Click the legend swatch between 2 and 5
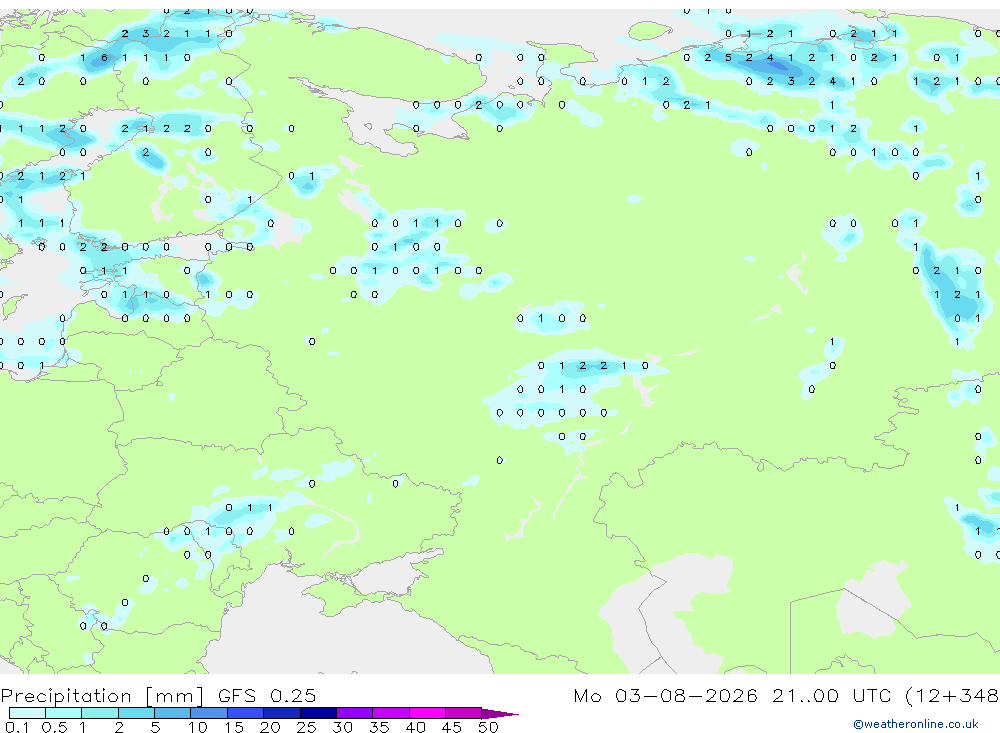This screenshot has width=1000, height=733. [136, 713]
